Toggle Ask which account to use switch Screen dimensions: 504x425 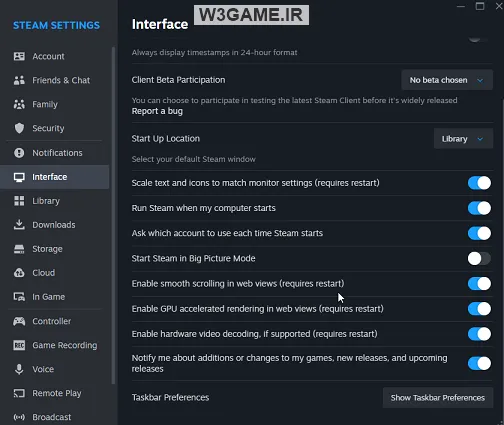(479, 233)
